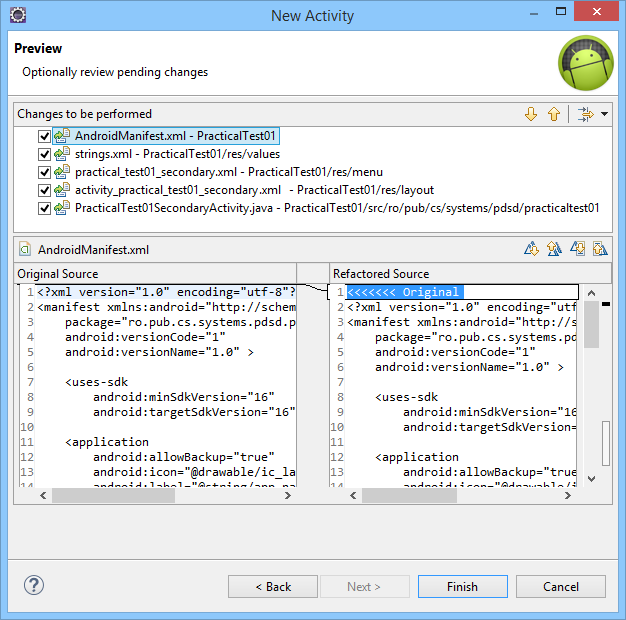This screenshot has width=626, height=620.
Task: Toggle strings.xml change checkbox
Action: (44, 154)
